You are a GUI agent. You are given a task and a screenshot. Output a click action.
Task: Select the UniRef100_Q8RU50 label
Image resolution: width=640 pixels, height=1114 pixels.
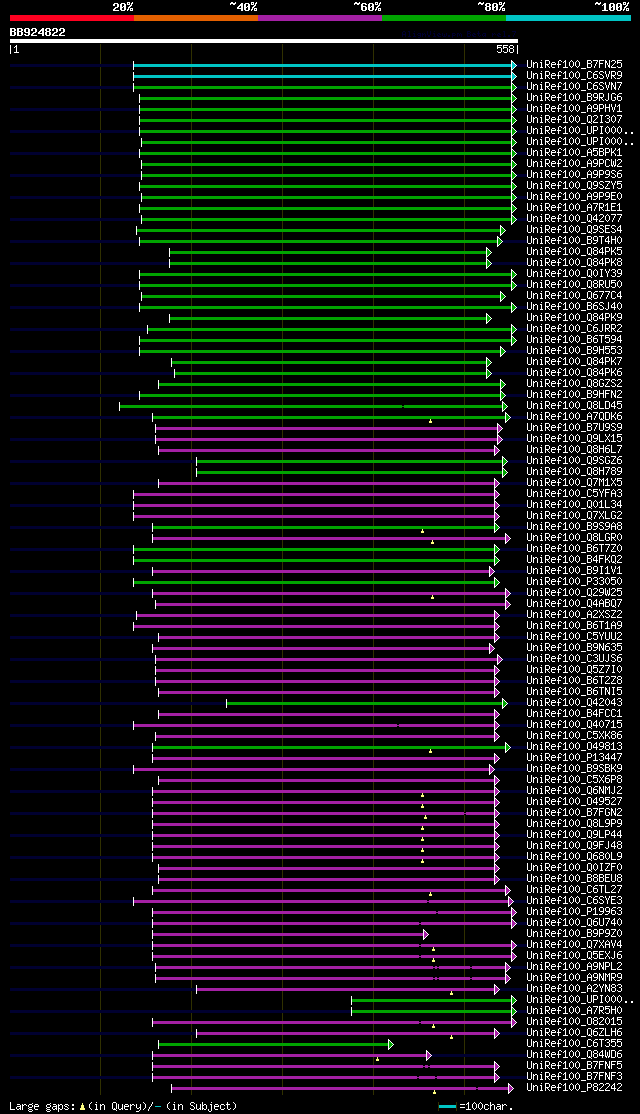574,286
